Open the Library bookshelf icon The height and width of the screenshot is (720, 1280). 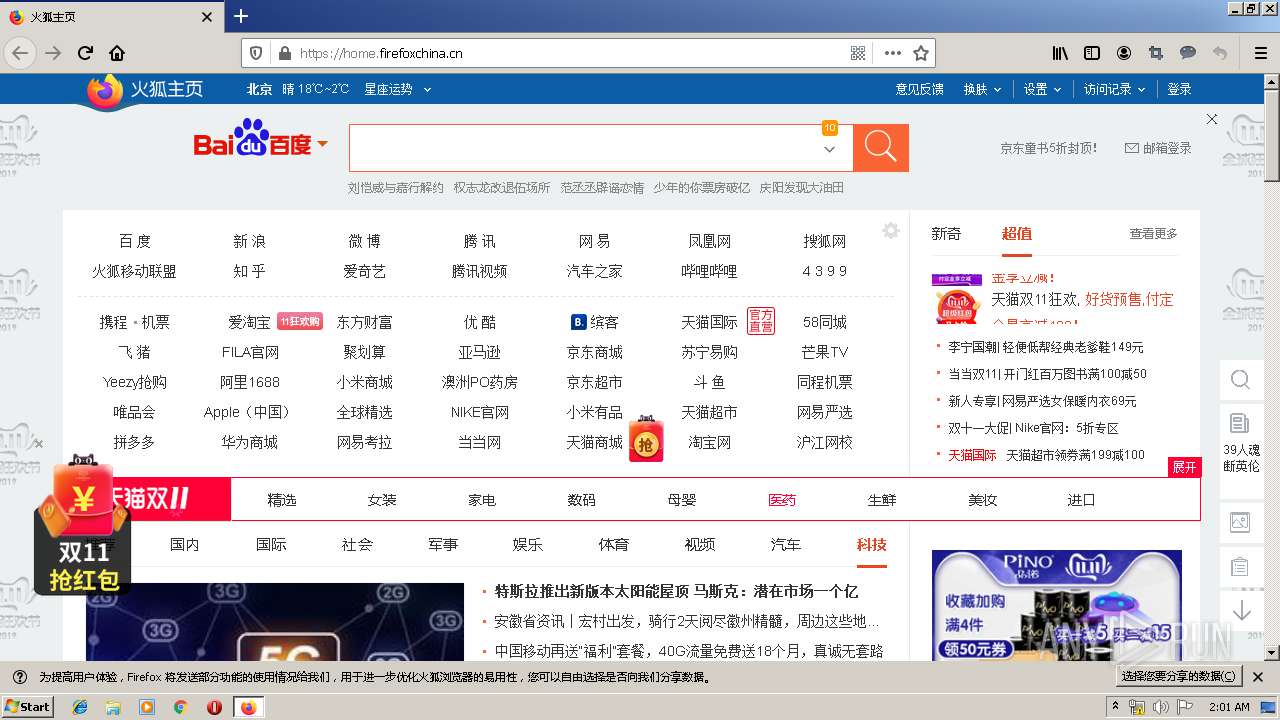click(1060, 53)
